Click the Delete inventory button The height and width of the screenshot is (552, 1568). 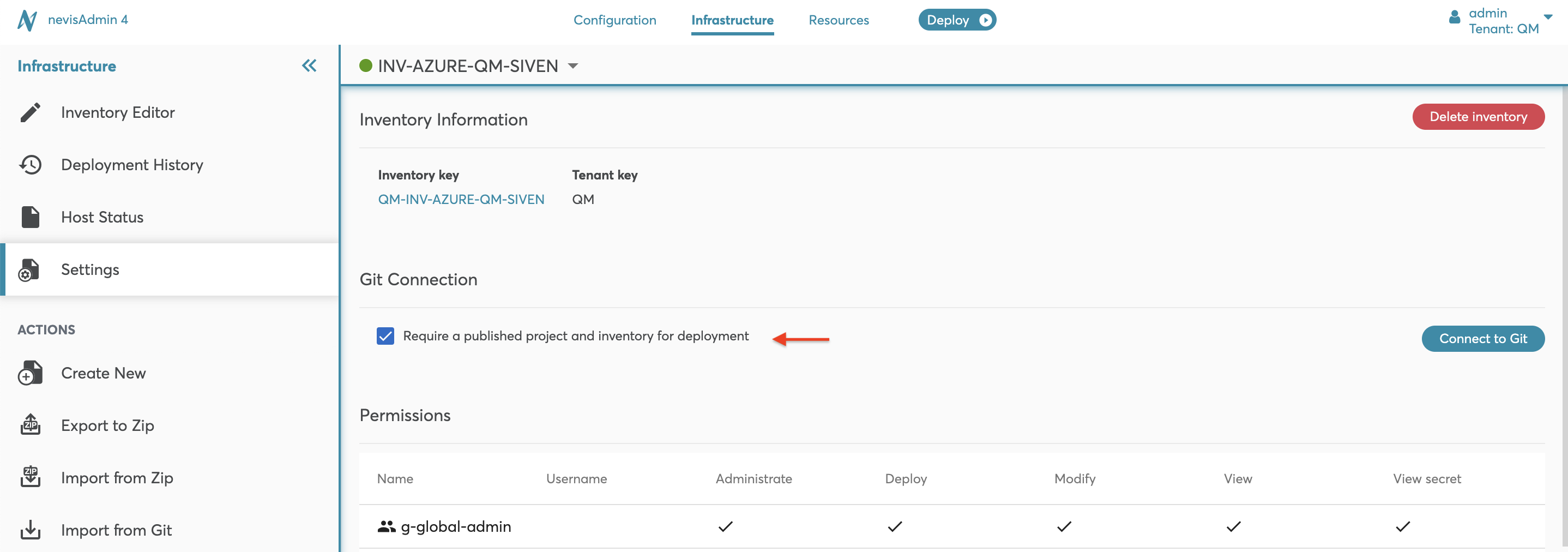[1478, 117]
